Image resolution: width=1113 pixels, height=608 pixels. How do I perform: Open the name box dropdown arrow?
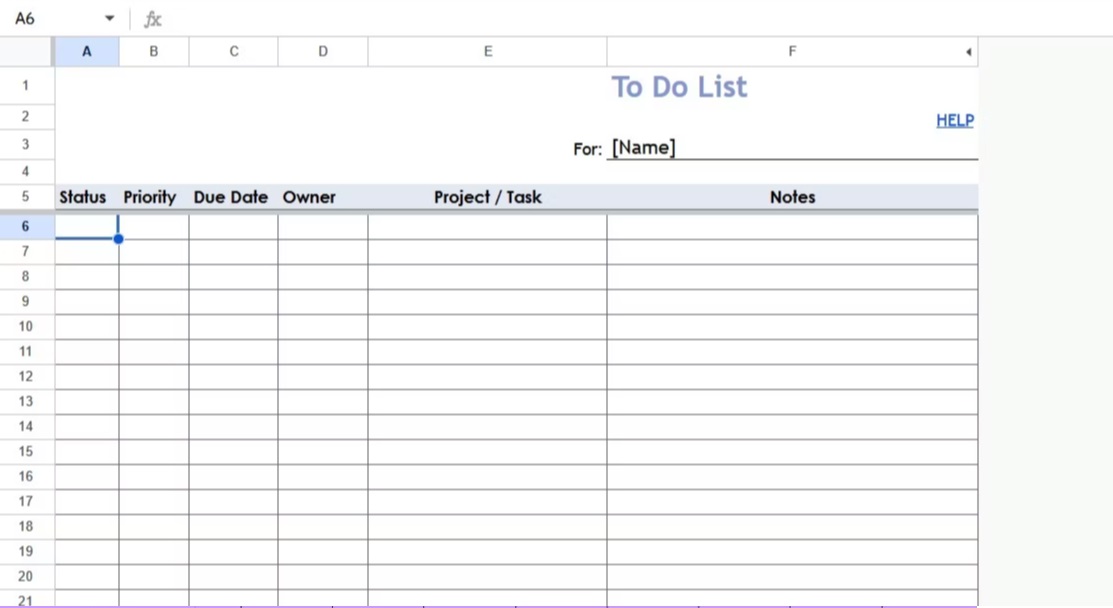coord(109,17)
